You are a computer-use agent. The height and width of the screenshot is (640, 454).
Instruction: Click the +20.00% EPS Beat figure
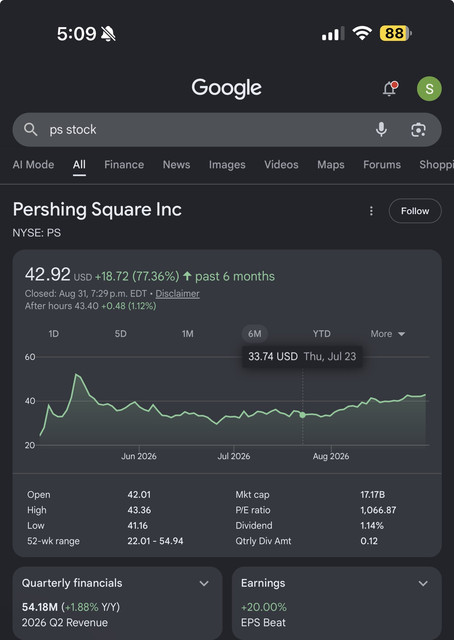click(x=264, y=607)
